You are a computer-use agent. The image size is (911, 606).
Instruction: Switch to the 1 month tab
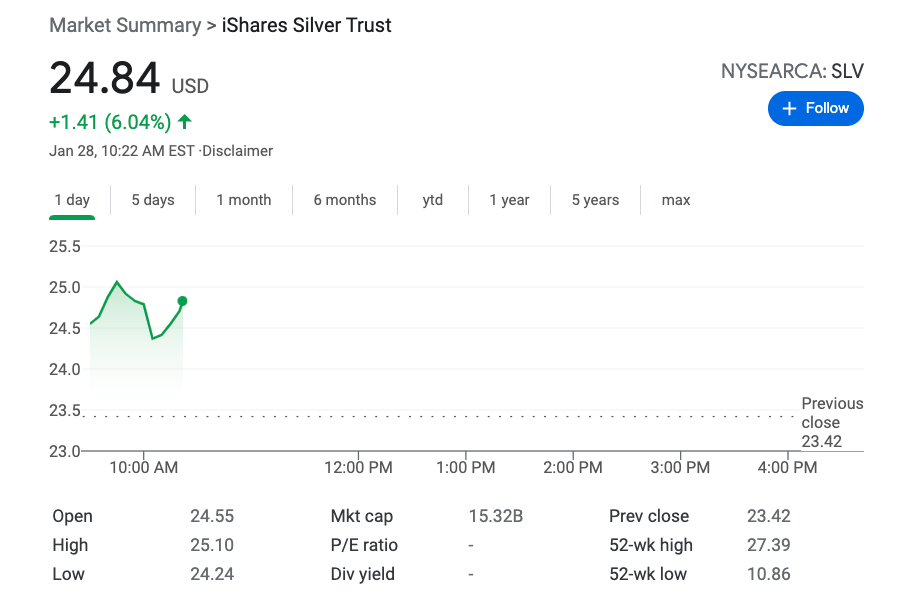click(x=244, y=200)
